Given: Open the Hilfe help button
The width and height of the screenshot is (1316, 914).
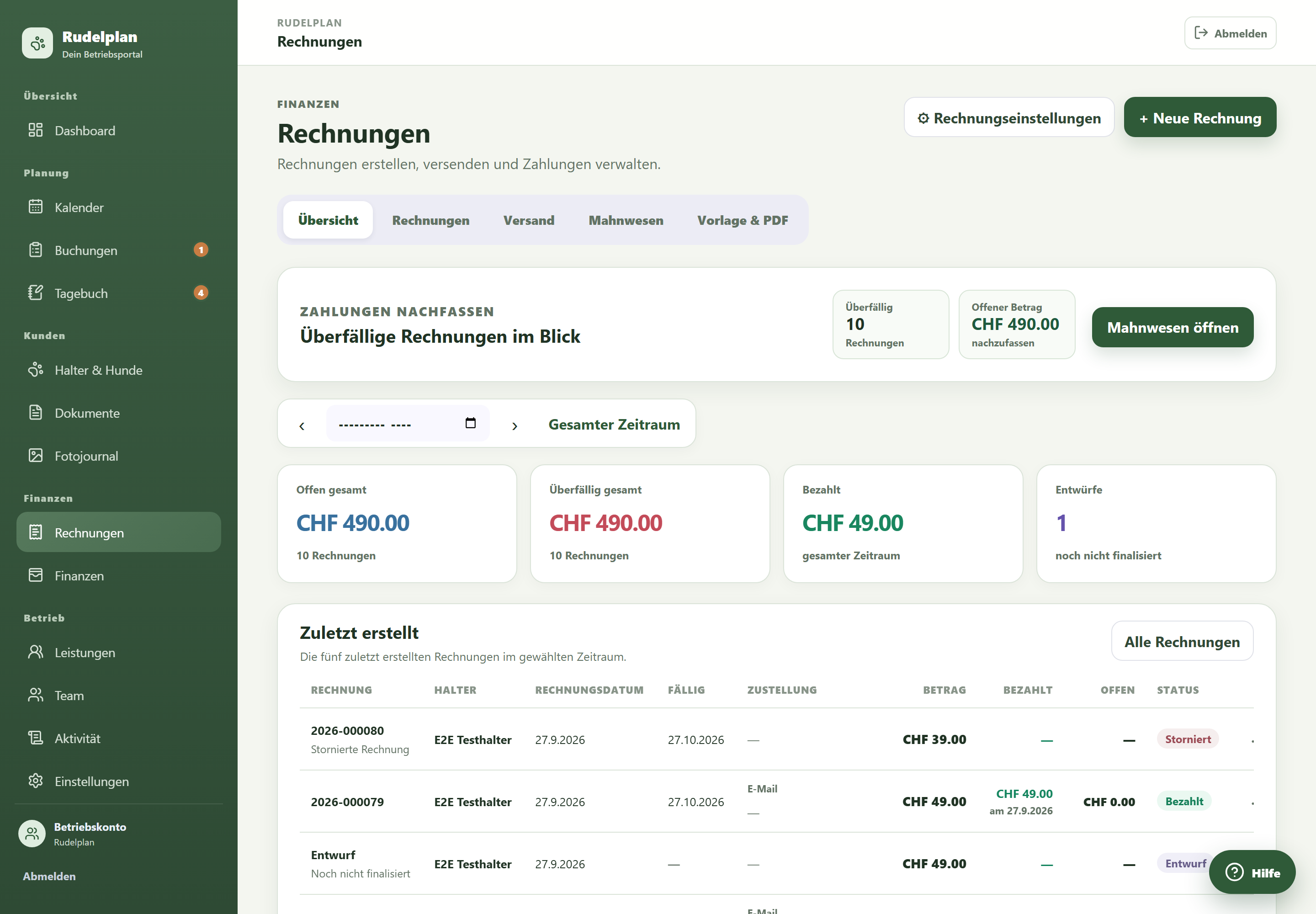Looking at the screenshot, I should coord(1252,872).
